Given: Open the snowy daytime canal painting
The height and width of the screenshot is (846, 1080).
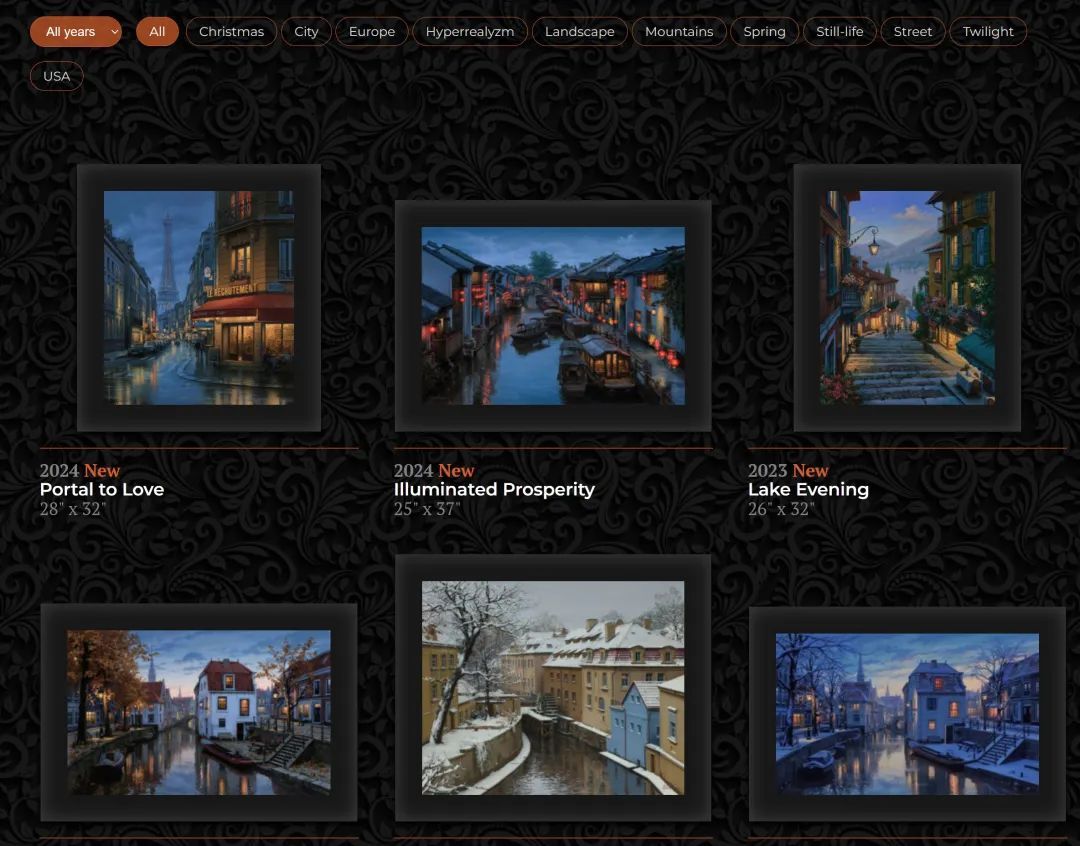Looking at the screenshot, I should 553,688.
